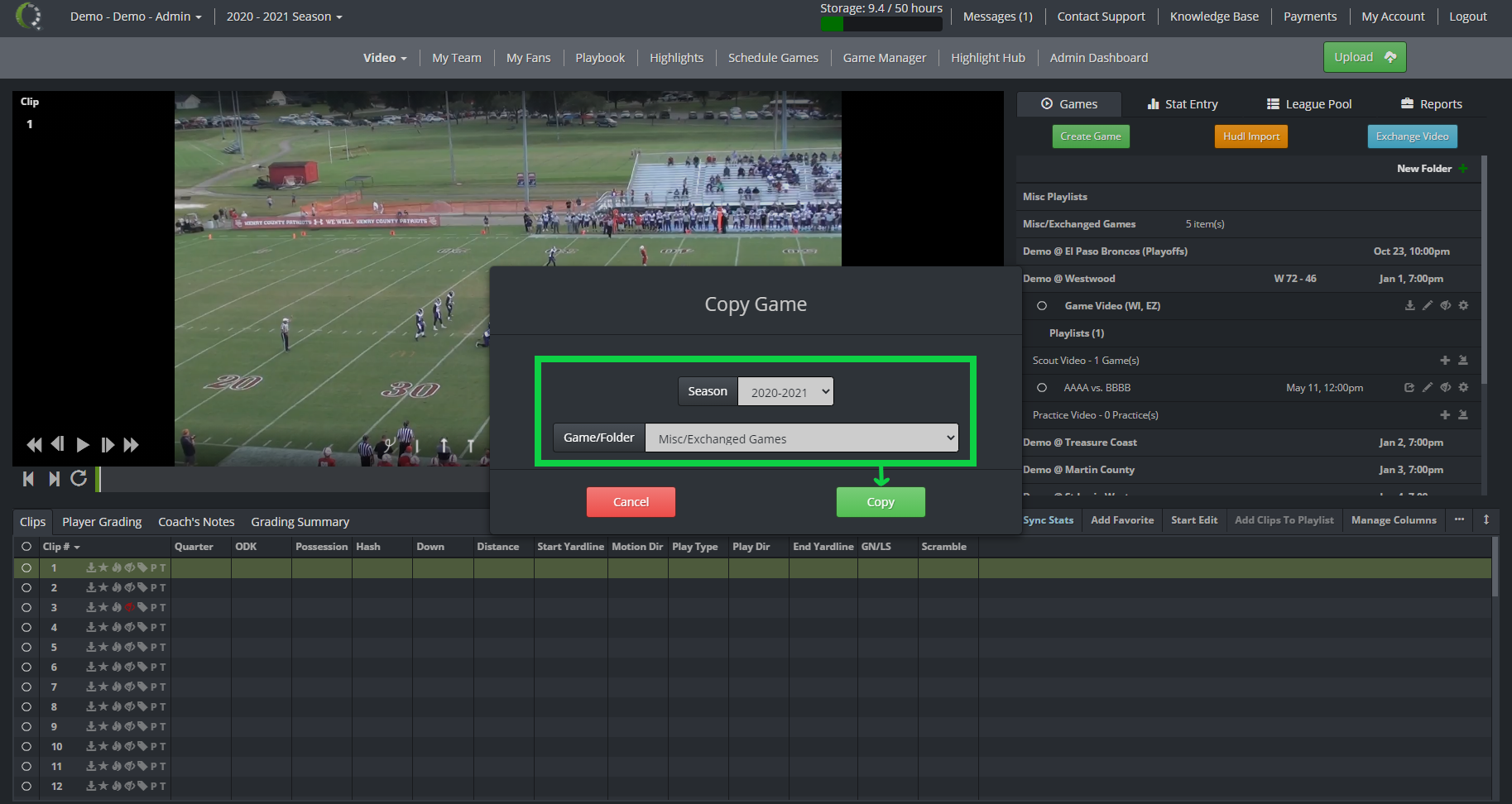Click the red Cancel button
Viewport: 1512px width, 804px height.
(631, 502)
